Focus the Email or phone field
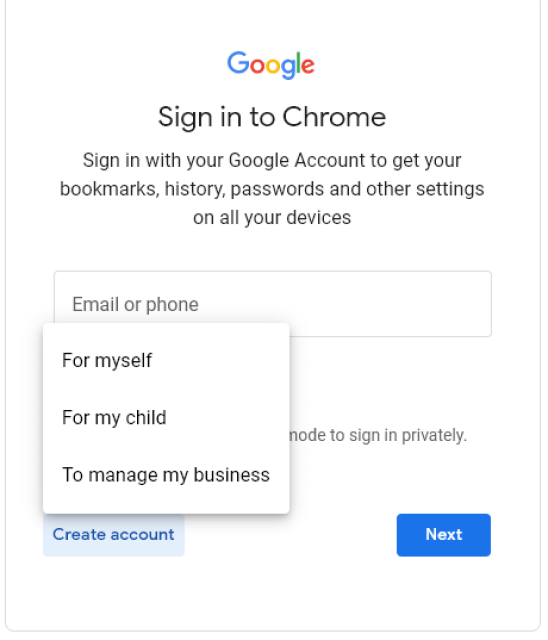548x640 pixels. 273,304
